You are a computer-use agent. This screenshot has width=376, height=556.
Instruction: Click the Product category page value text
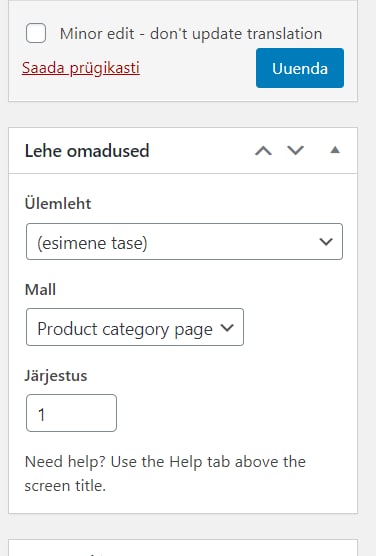[x=125, y=329]
